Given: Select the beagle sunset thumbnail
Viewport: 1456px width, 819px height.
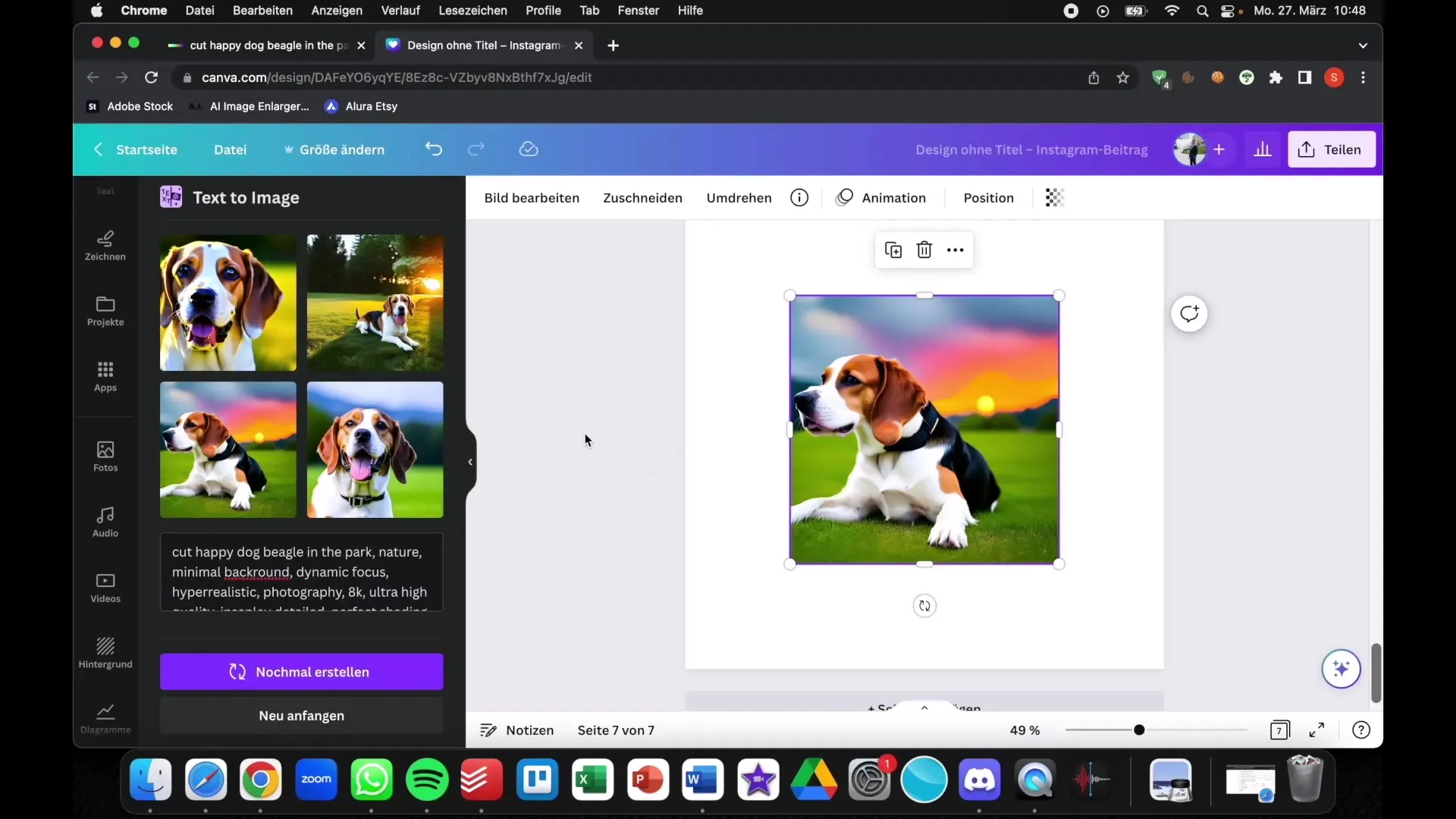Looking at the screenshot, I should (x=228, y=449).
